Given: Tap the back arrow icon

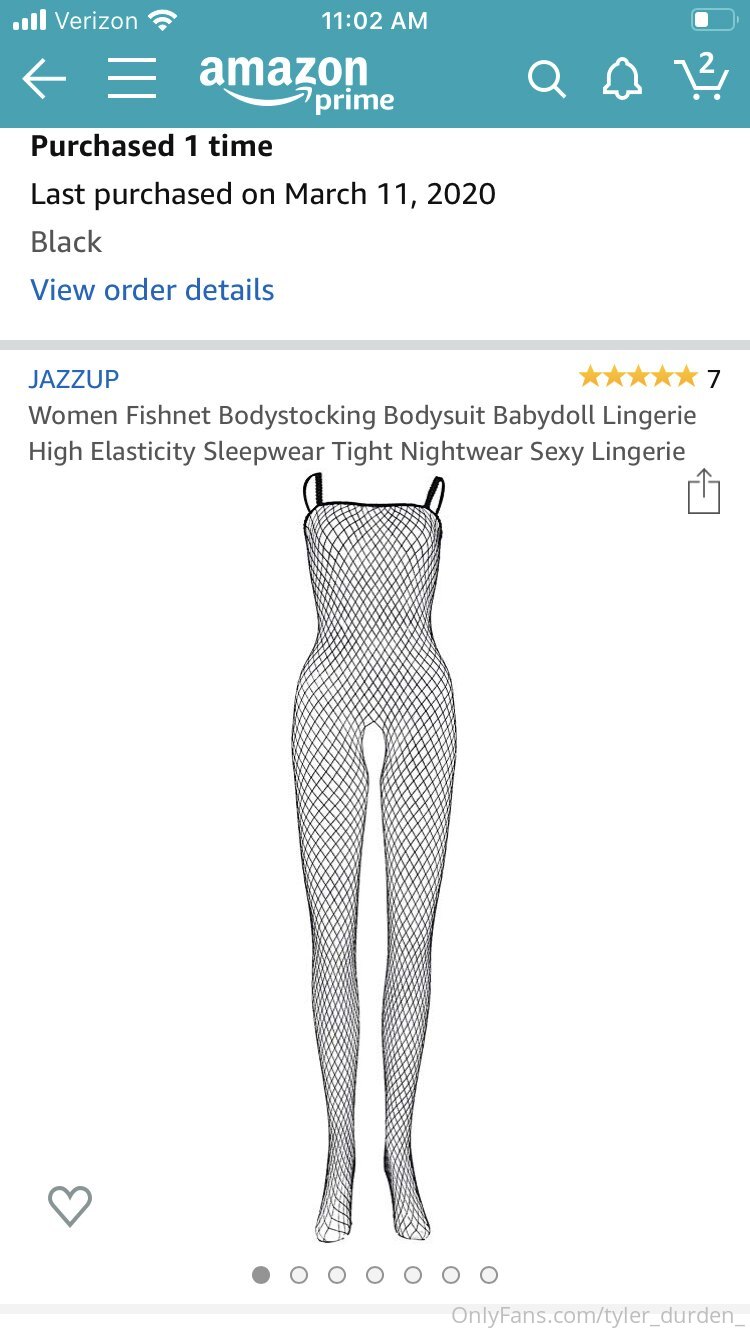Looking at the screenshot, I should point(44,79).
